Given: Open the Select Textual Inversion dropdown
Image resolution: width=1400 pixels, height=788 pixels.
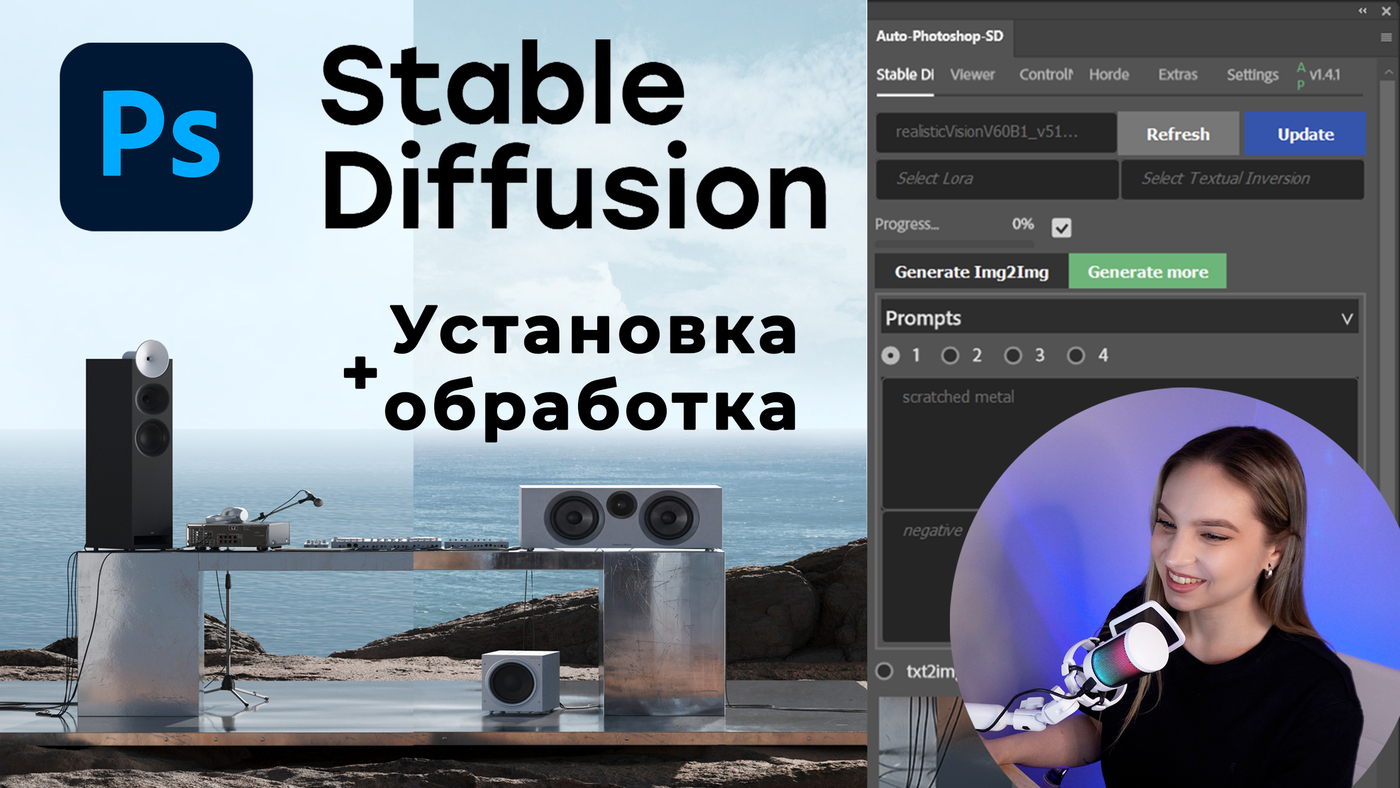Looking at the screenshot, I should tap(1243, 179).
